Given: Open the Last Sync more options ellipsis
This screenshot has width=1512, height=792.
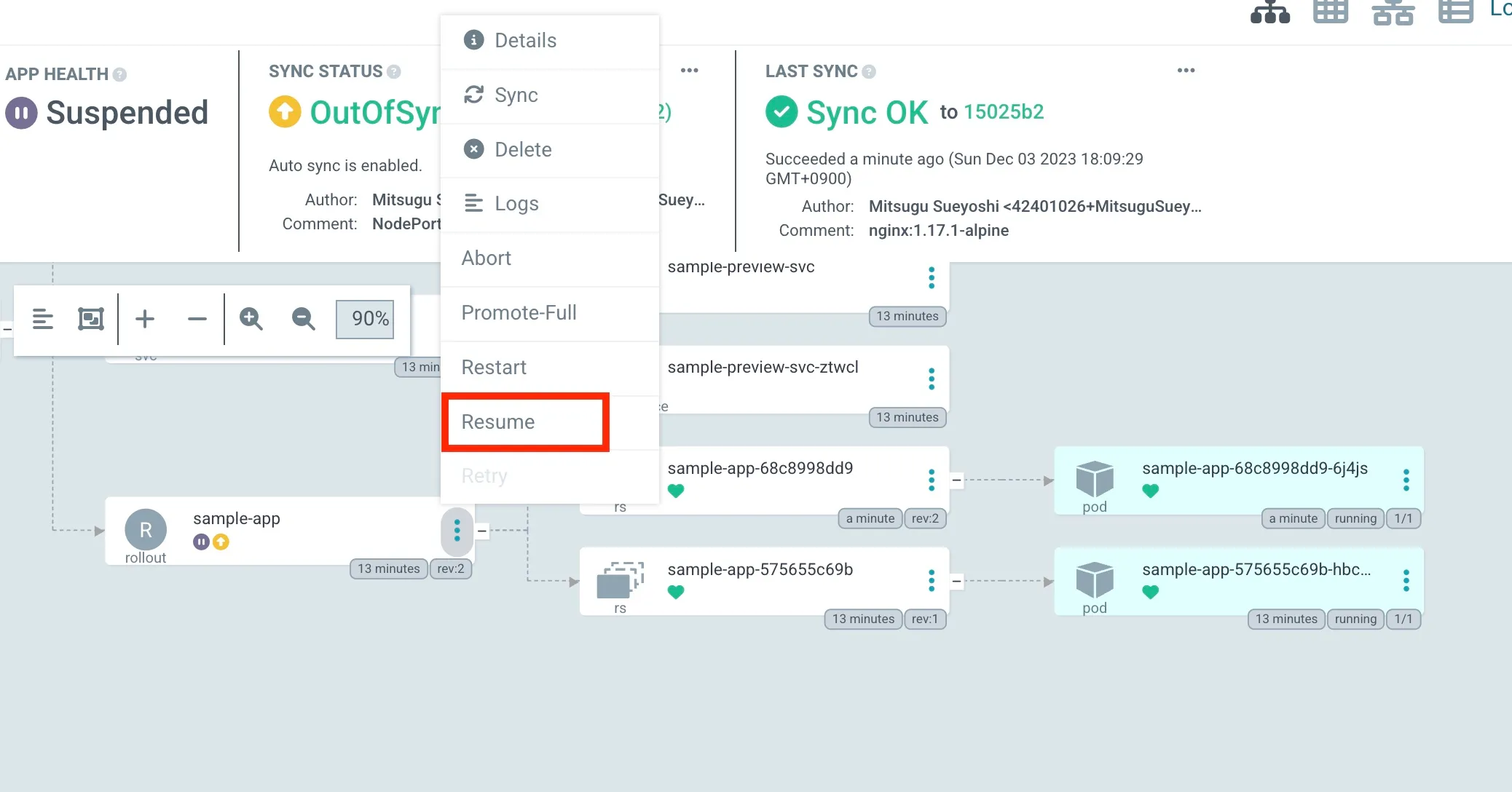Looking at the screenshot, I should (x=1186, y=71).
